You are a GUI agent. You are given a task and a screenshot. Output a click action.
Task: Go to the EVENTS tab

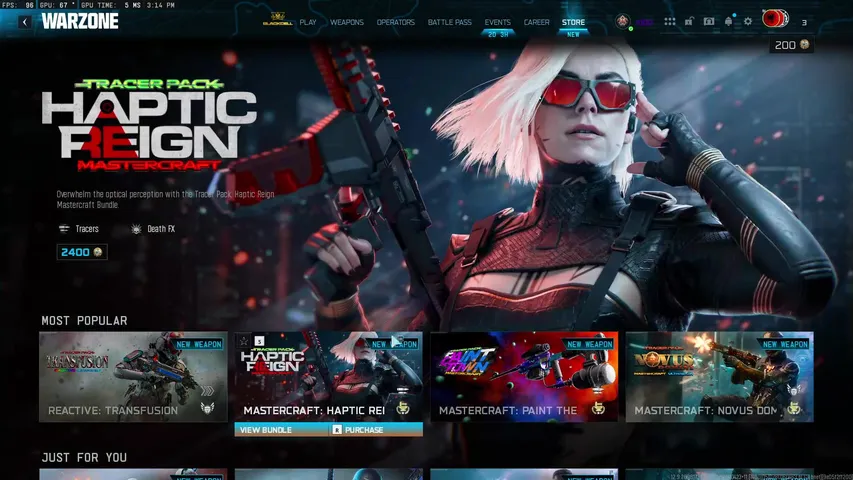[x=498, y=22]
